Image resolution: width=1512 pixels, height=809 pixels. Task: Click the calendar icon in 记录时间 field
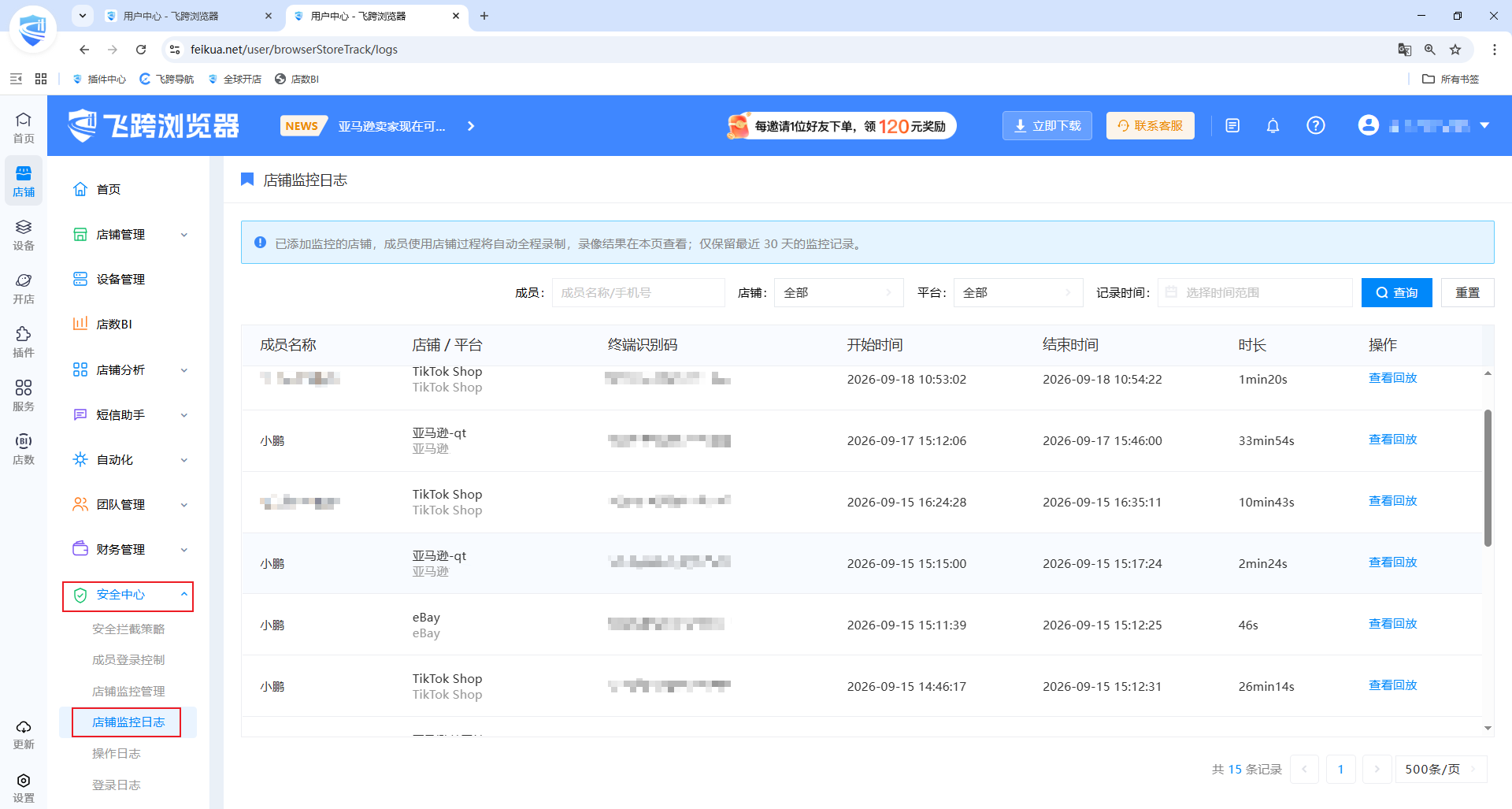1171,292
